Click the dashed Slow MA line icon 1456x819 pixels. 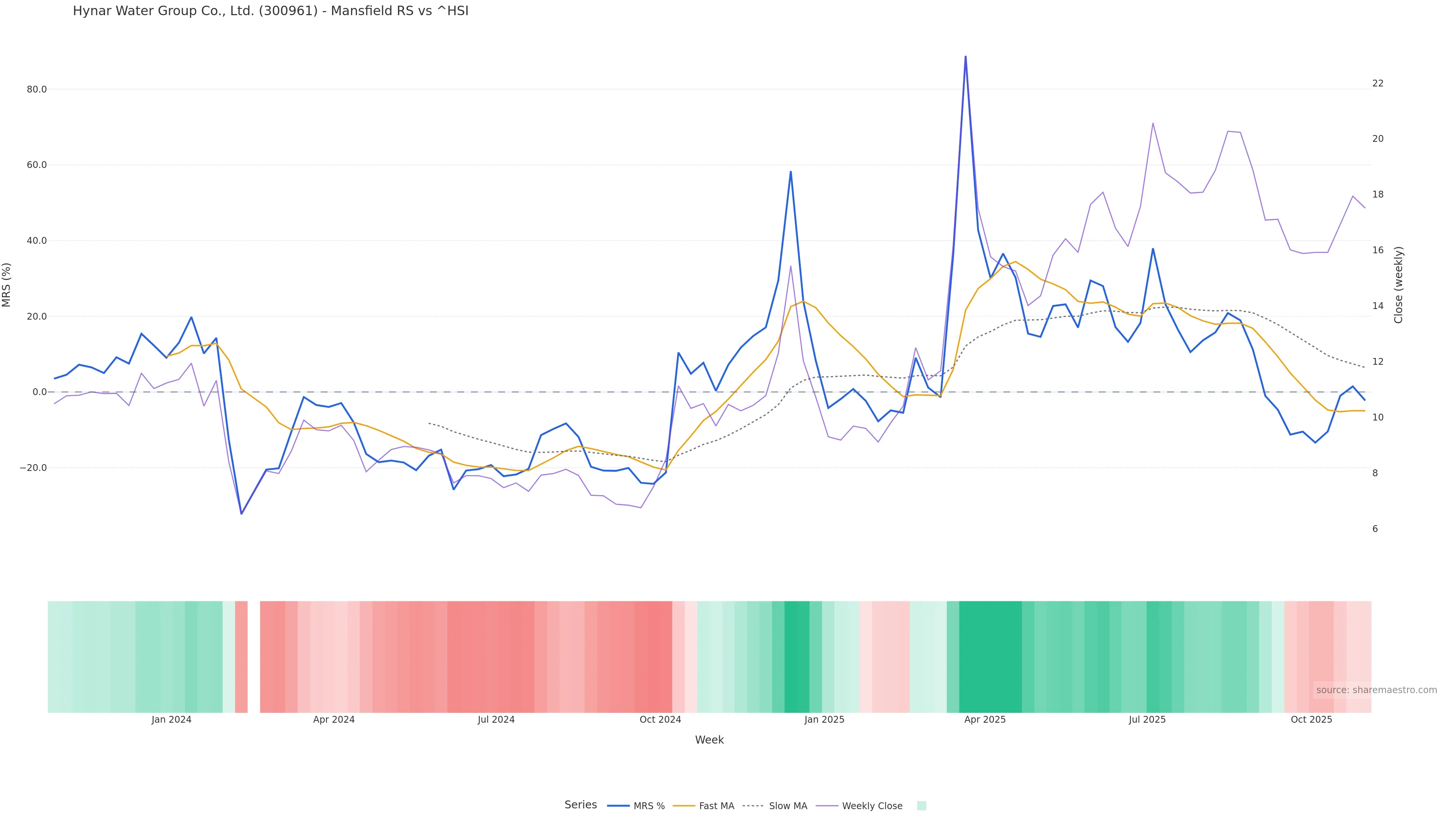pos(753,805)
